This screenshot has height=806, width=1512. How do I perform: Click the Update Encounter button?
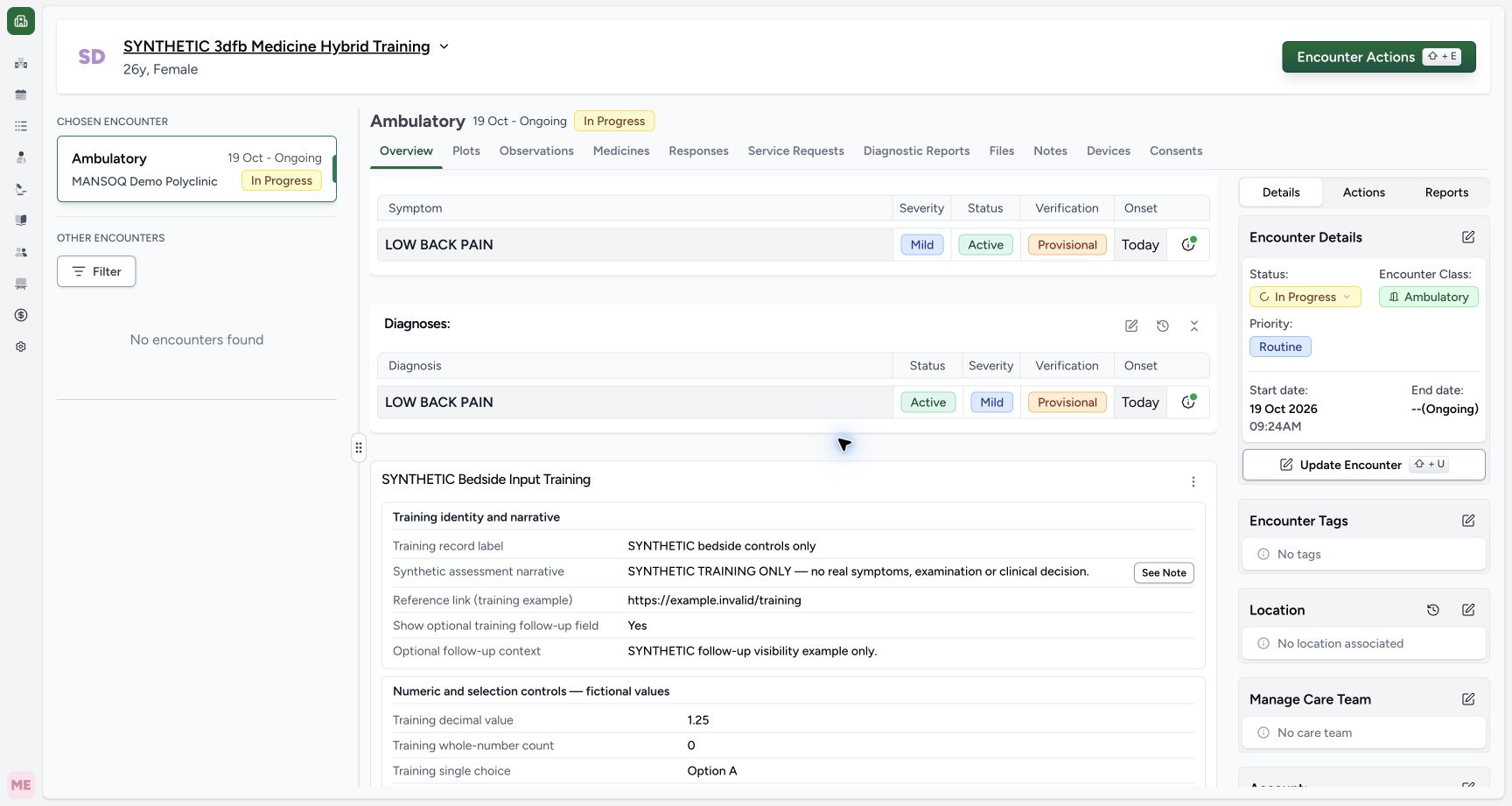(x=1363, y=465)
